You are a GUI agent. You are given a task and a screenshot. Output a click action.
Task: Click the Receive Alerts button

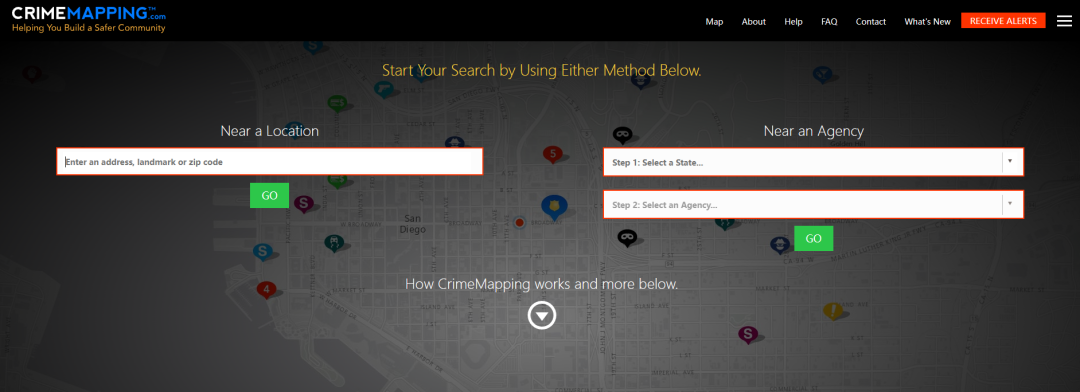click(1003, 21)
